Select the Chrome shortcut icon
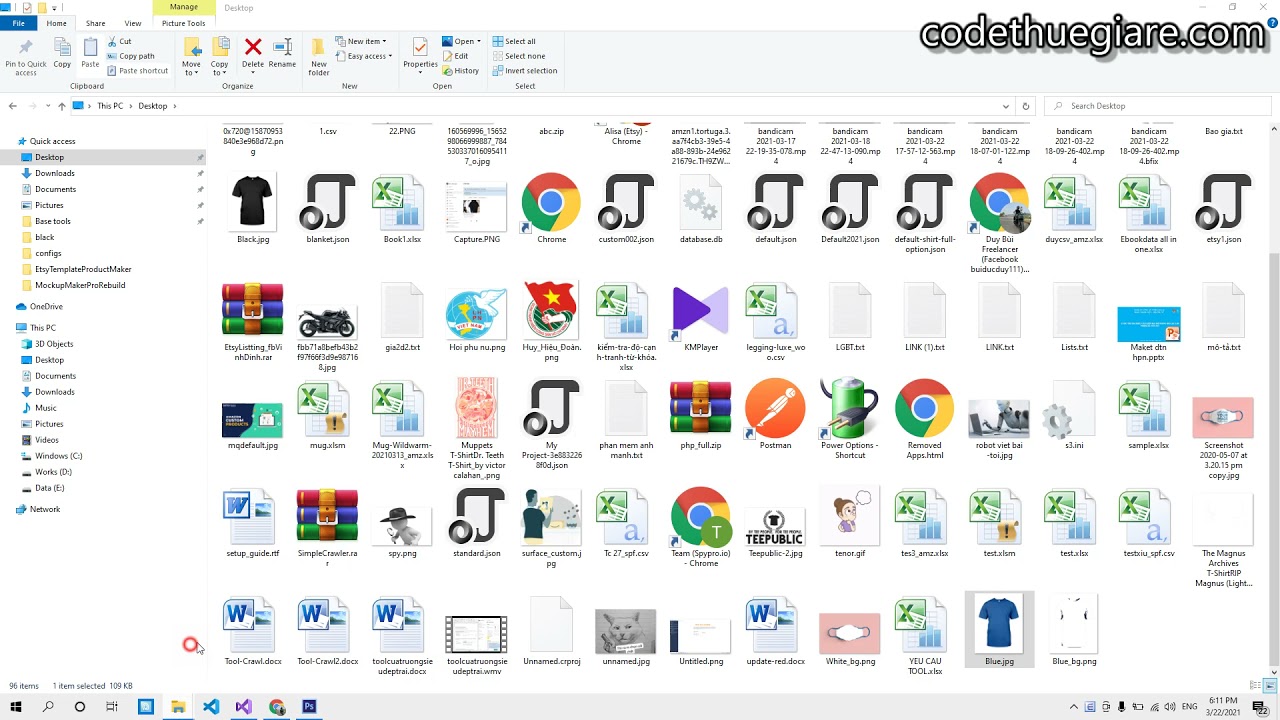Screen dimensions: 1280x720 coord(551,203)
